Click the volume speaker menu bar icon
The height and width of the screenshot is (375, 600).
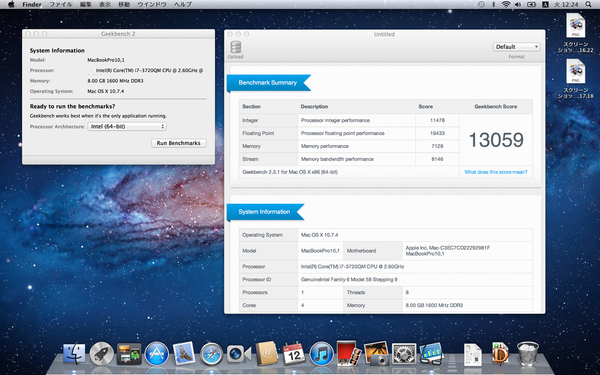518,4
